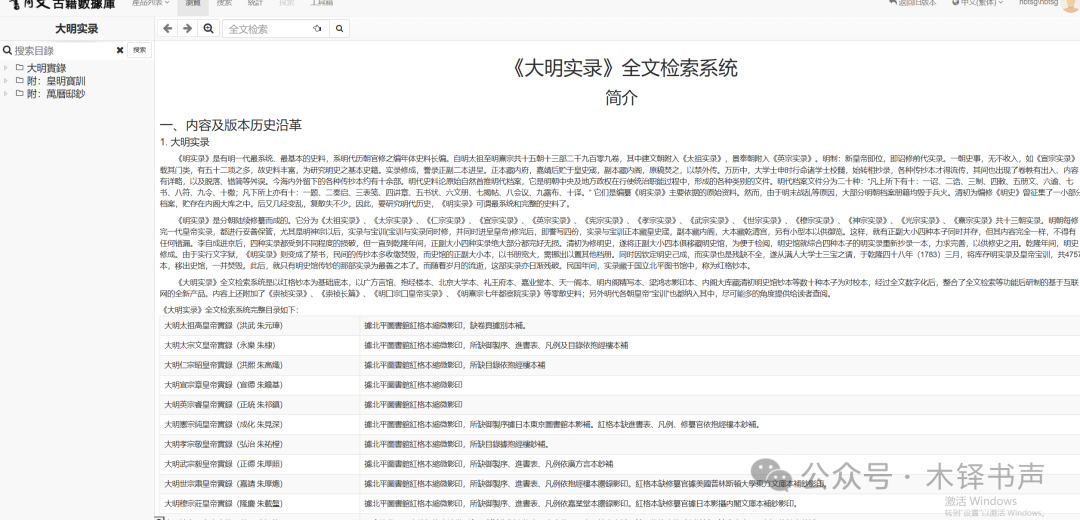Screen dimensions: 1080x520
Task: Clear the 搜索目錄 box with the X icon
Action: (x=120, y=50)
